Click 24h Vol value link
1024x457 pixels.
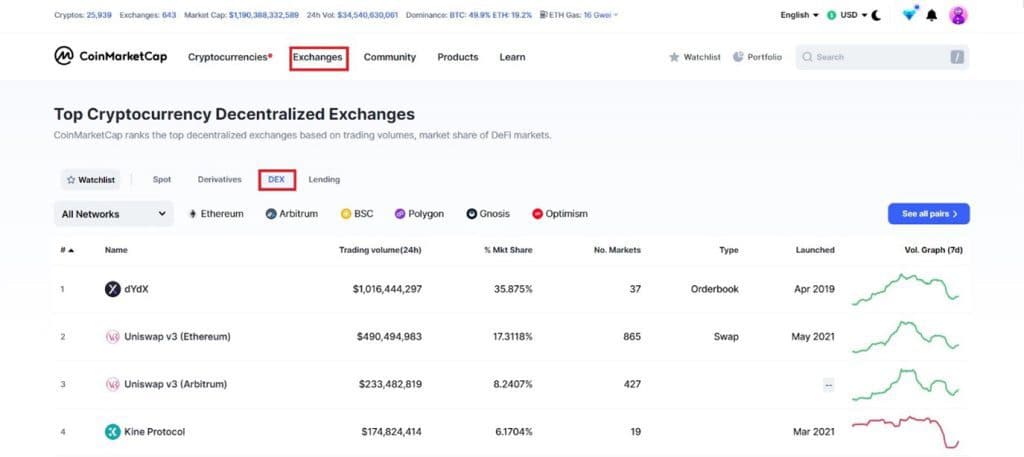pos(368,15)
